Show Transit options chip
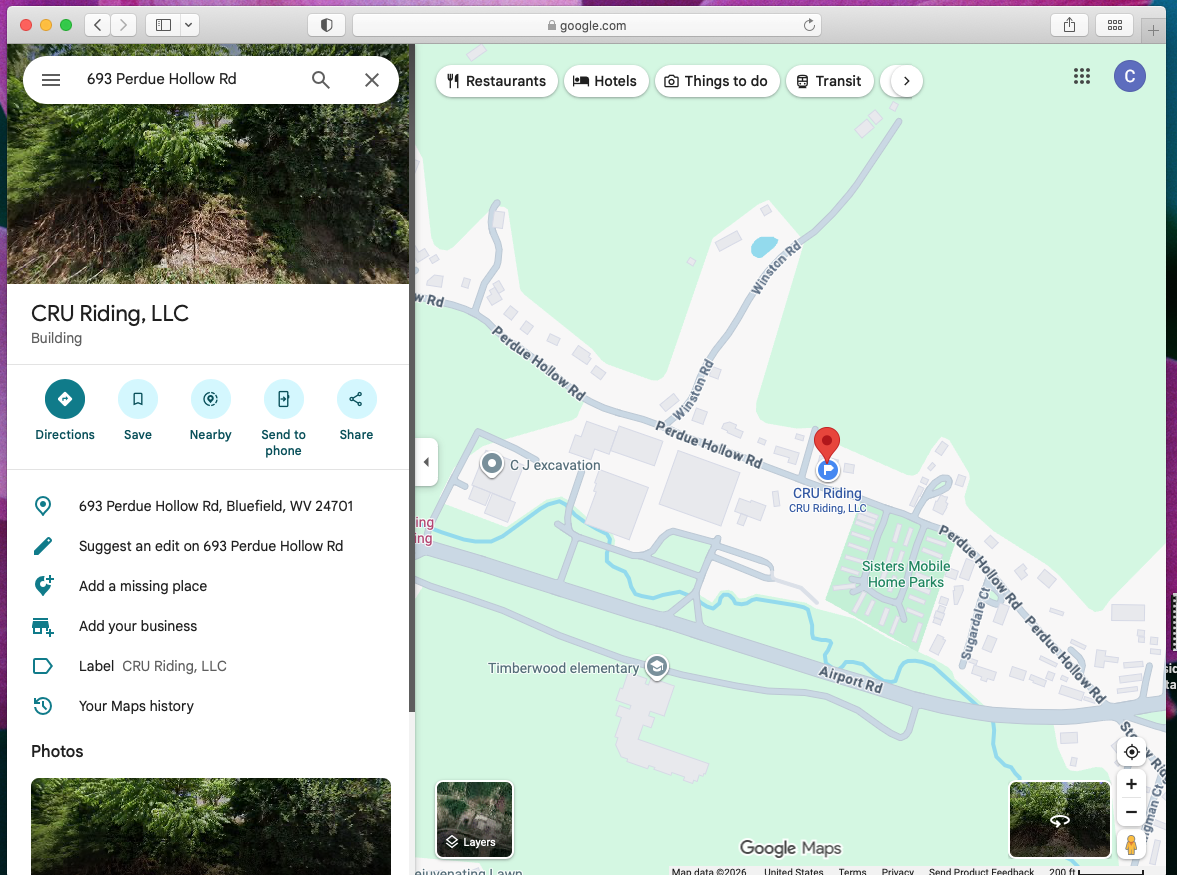The height and width of the screenshot is (875, 1177). tap(829, 81)
